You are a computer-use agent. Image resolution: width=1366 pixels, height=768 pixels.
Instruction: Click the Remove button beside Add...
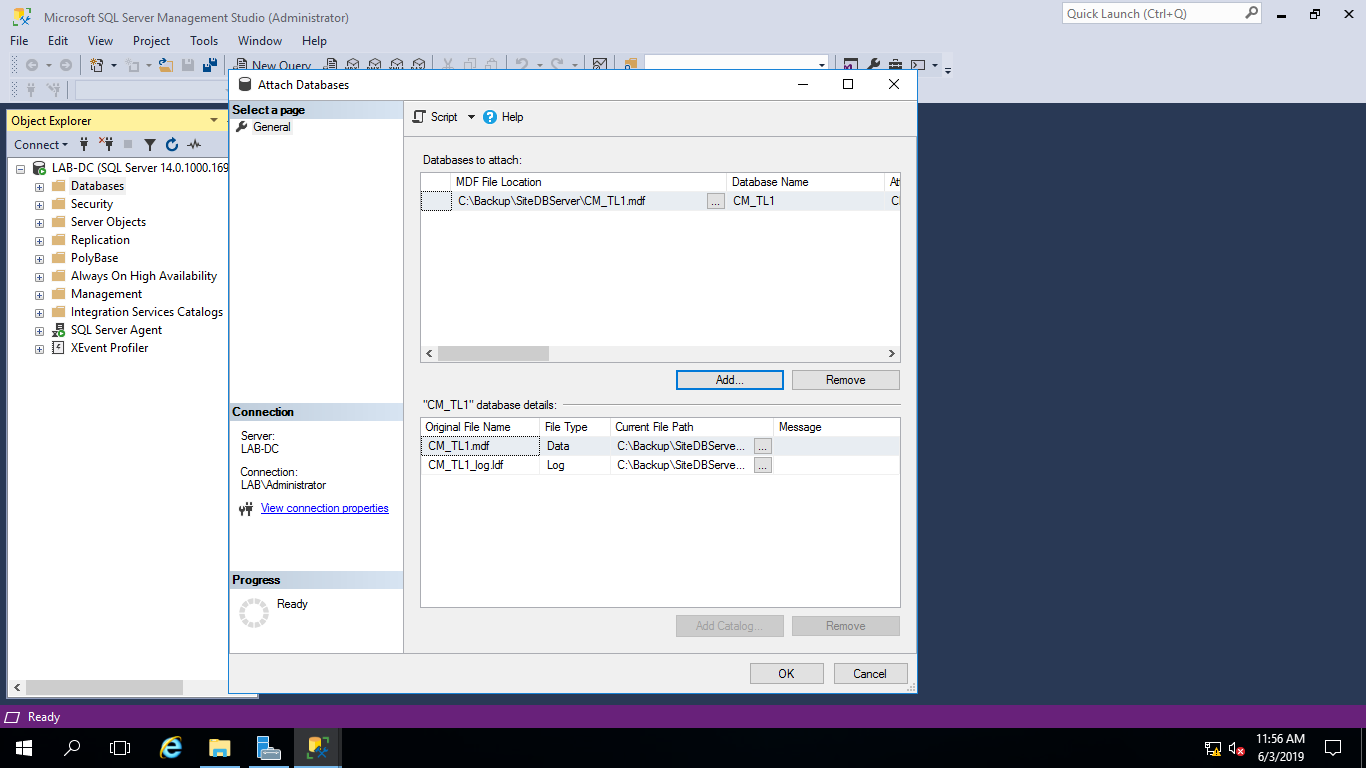(x=846, y=380)
